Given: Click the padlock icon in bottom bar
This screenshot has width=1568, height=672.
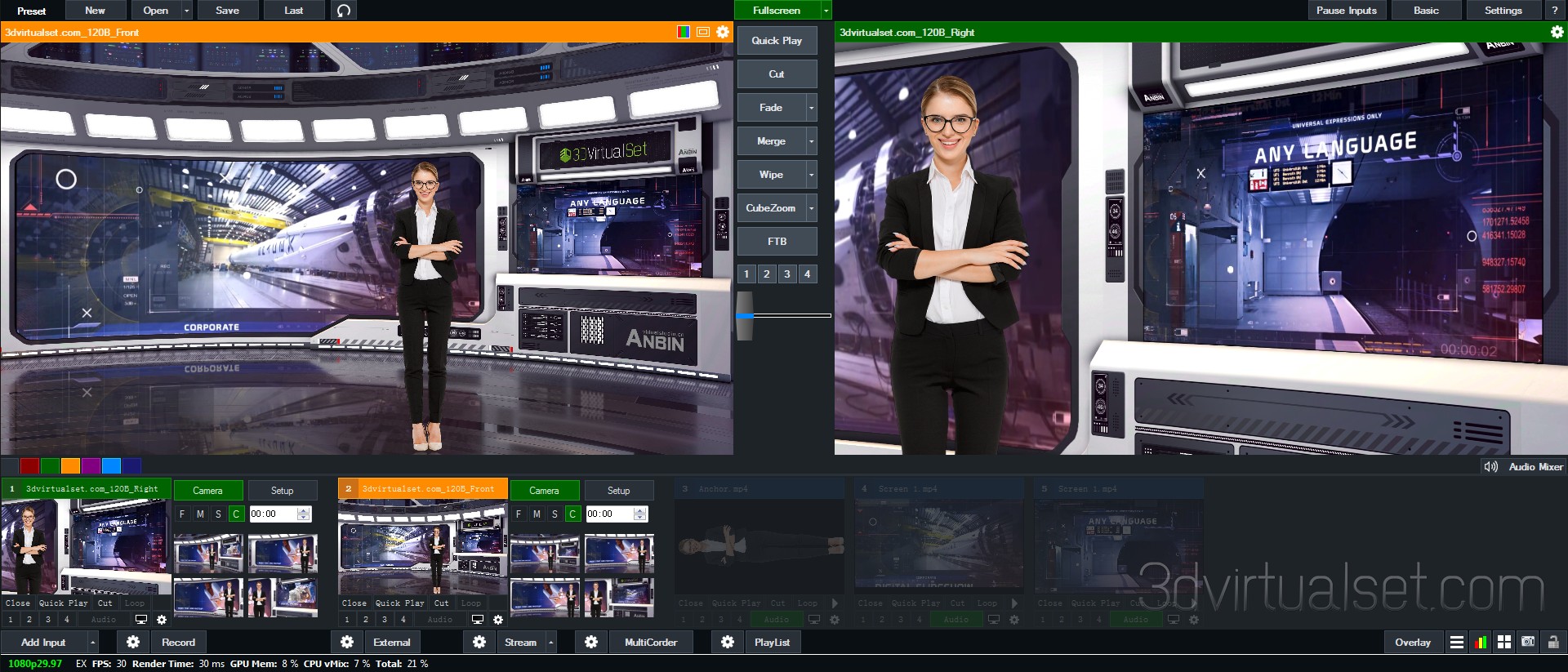Looking at the screenshot, I should pyautogui.click(x=1552, y=642).
